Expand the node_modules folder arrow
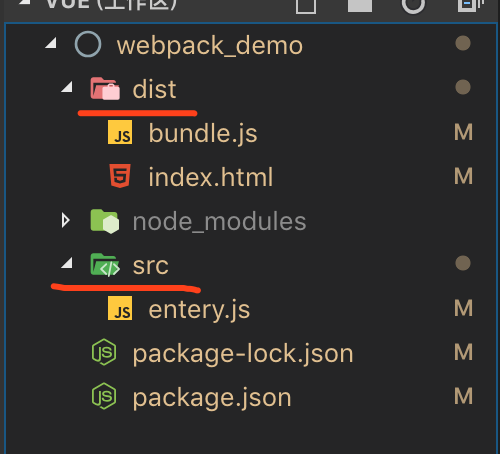500x454 pixels. point(66,220)
